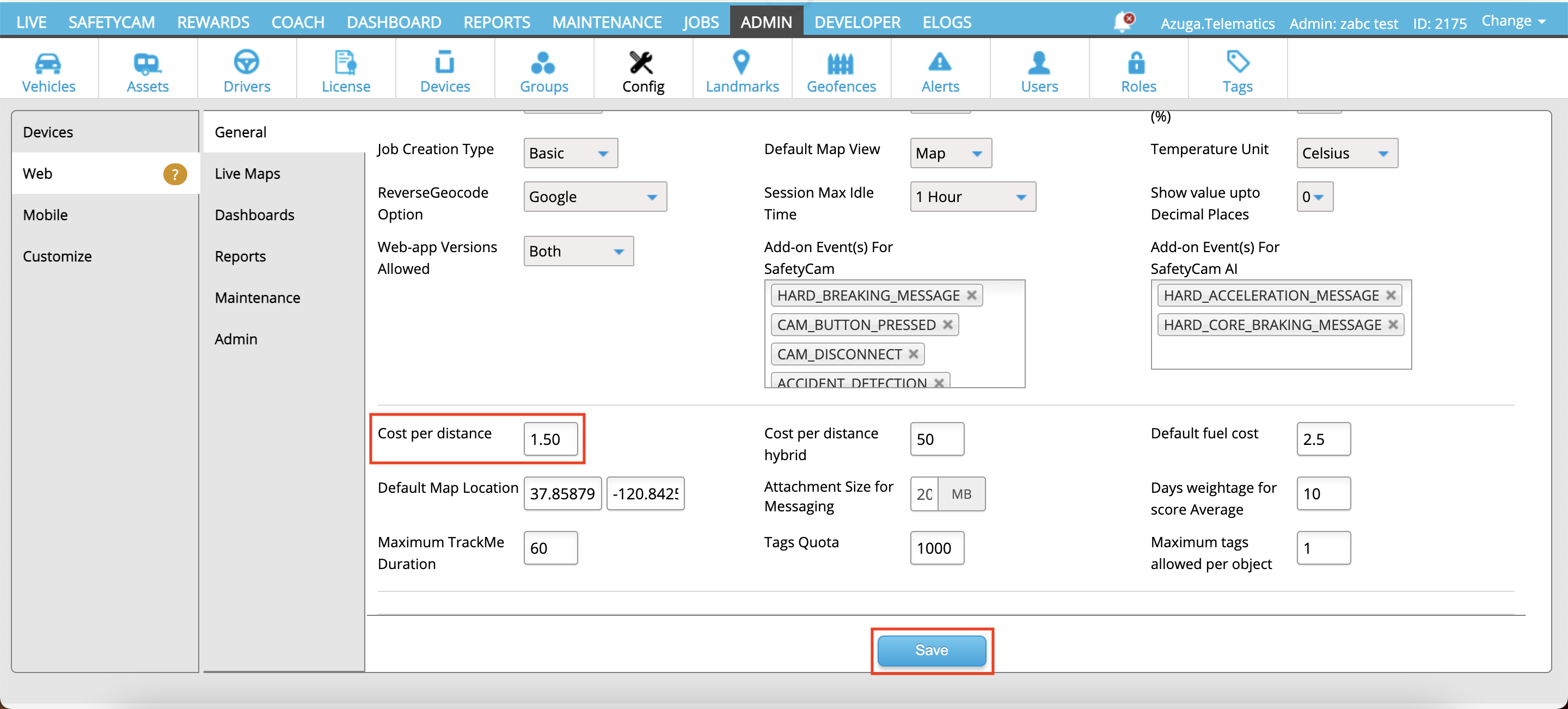Click the blue Save button
The height and width of the screenshot is (709, 1568).
coord(930,650)
